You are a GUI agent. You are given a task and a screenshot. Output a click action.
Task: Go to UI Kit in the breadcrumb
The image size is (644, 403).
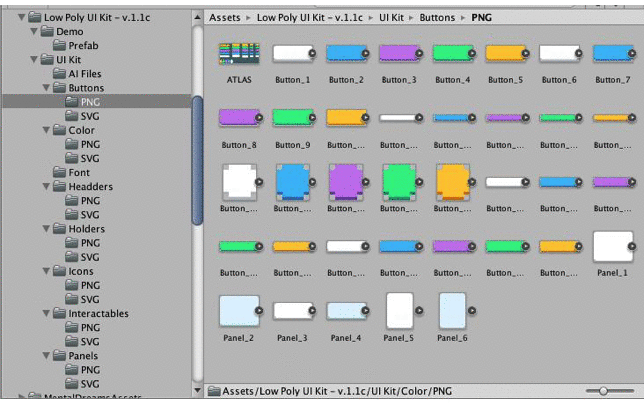pyautogui.click(x=391, y=18)
